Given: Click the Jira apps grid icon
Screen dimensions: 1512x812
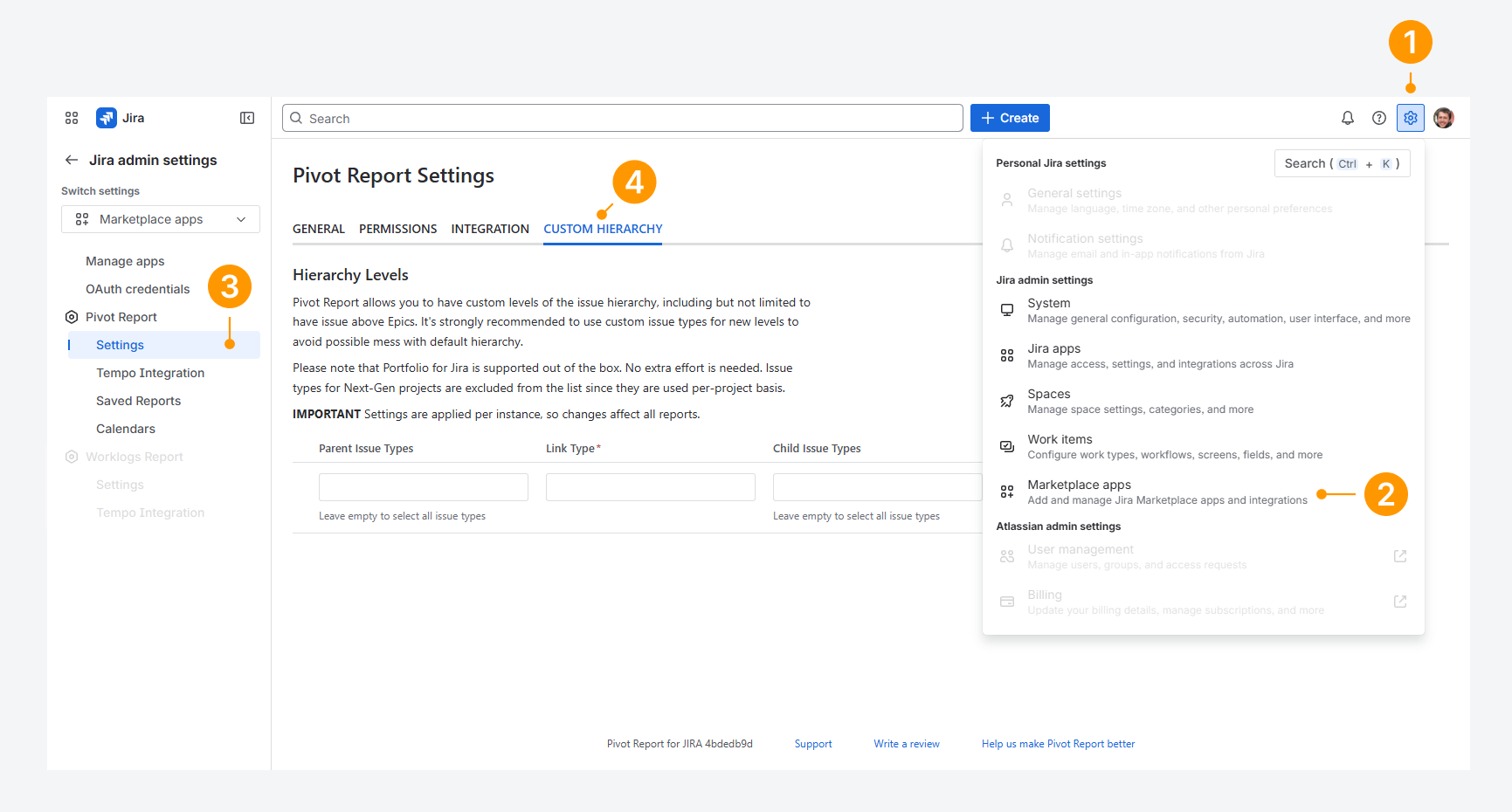Looking at the screenshot, I should click(x=1007, y=355).
